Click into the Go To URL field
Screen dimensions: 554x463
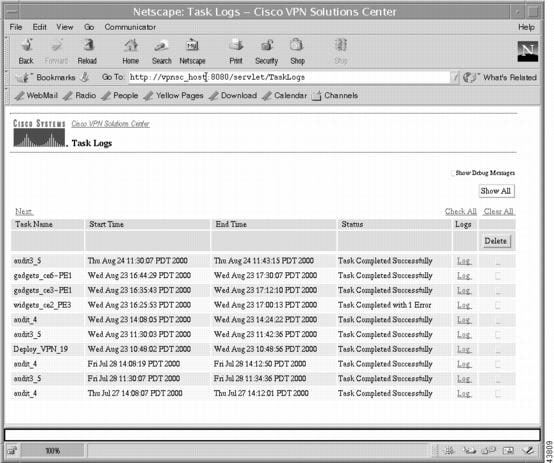click(290, 77)
